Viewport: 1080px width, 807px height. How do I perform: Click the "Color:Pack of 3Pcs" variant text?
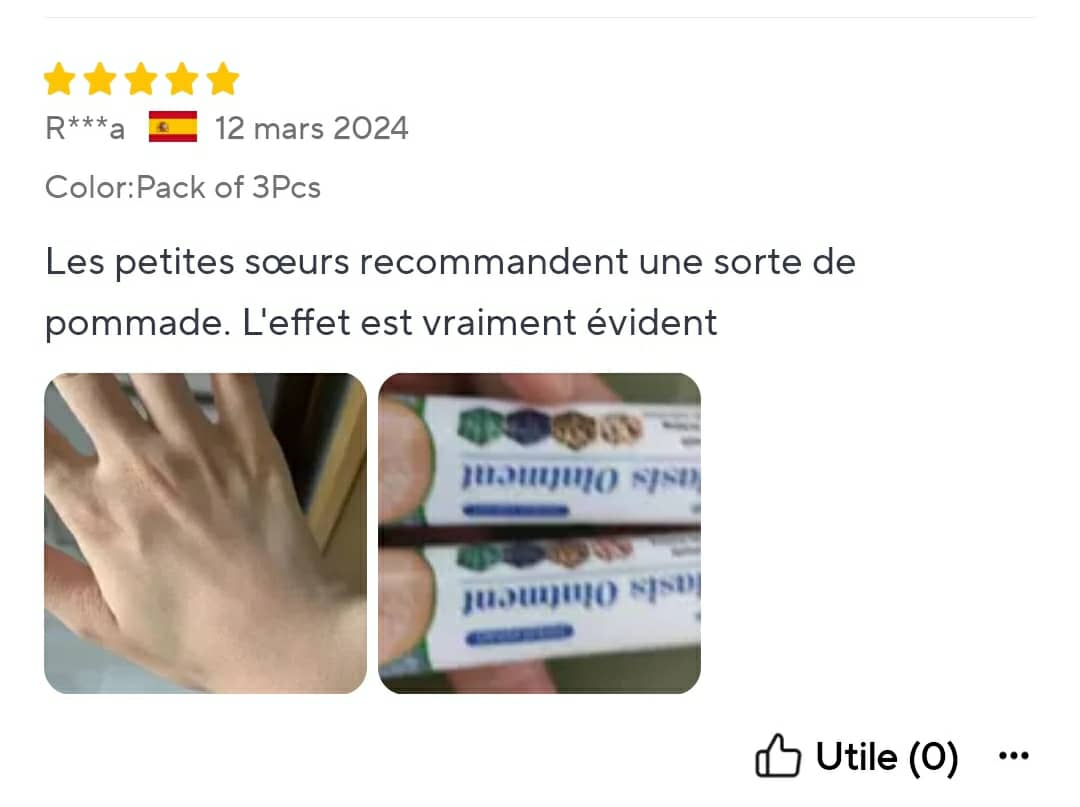183,187
